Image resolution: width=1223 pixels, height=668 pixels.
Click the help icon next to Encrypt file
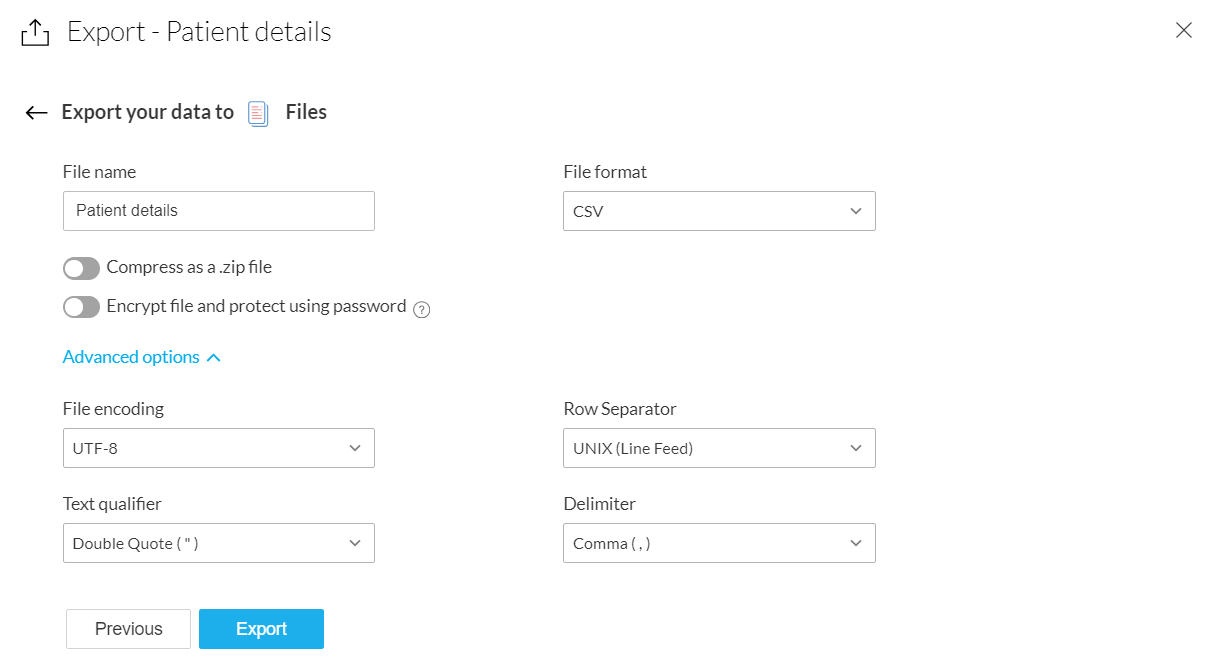(422, 309)
